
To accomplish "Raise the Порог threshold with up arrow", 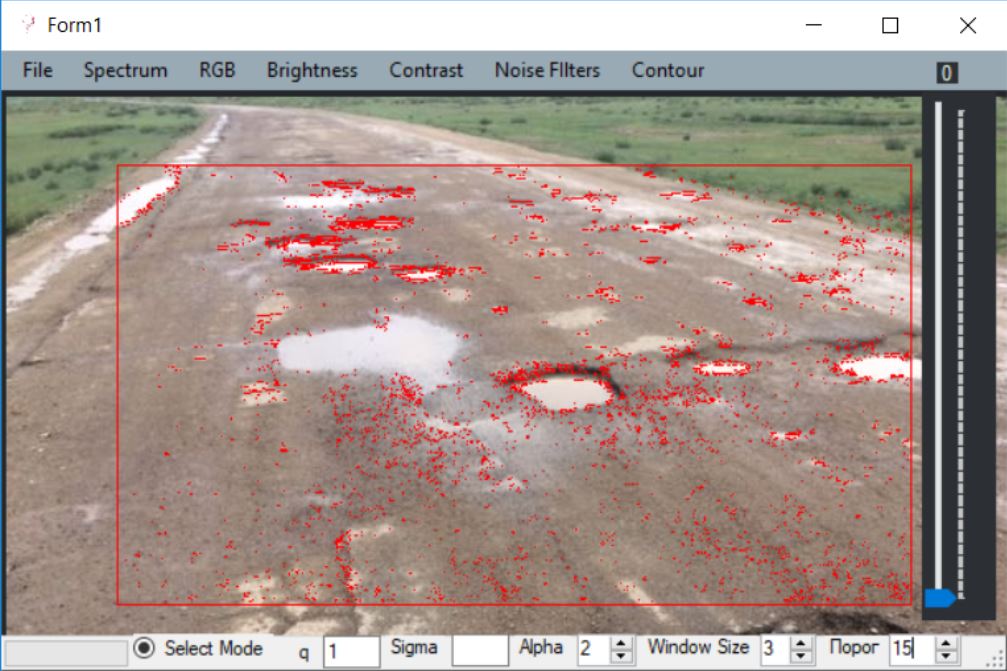I will coord(946,643).
